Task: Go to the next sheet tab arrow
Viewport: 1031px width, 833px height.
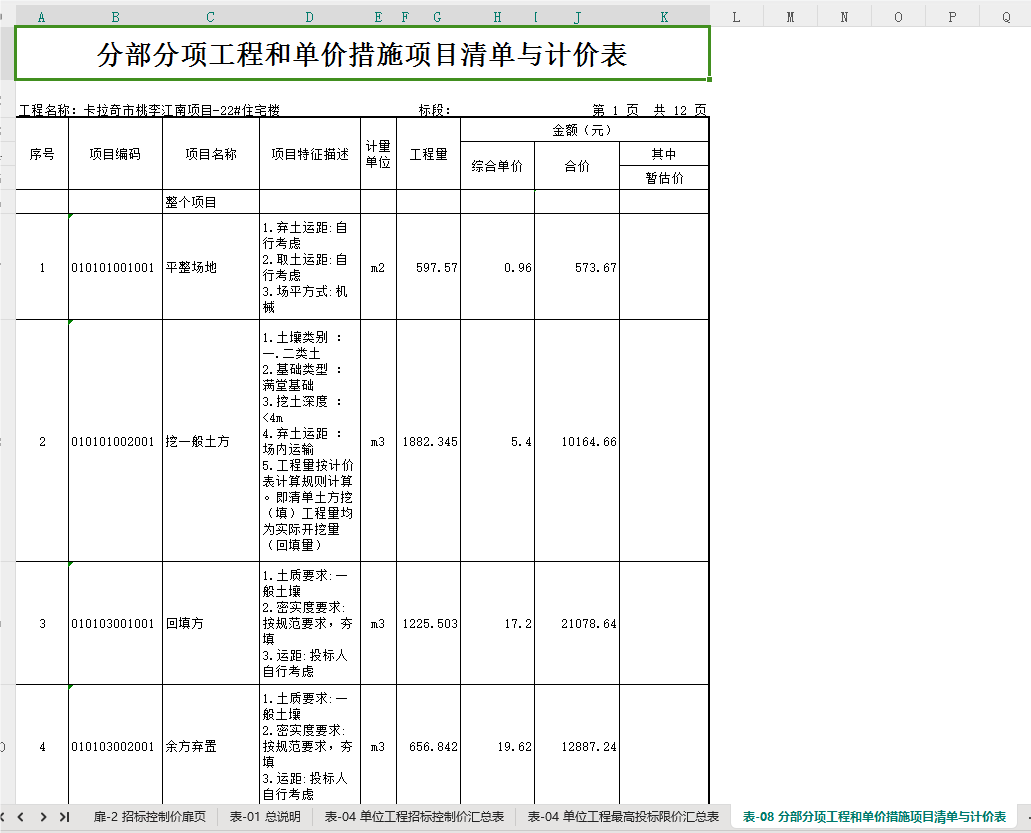Action: pyautogui.click(x=43, y=817)
